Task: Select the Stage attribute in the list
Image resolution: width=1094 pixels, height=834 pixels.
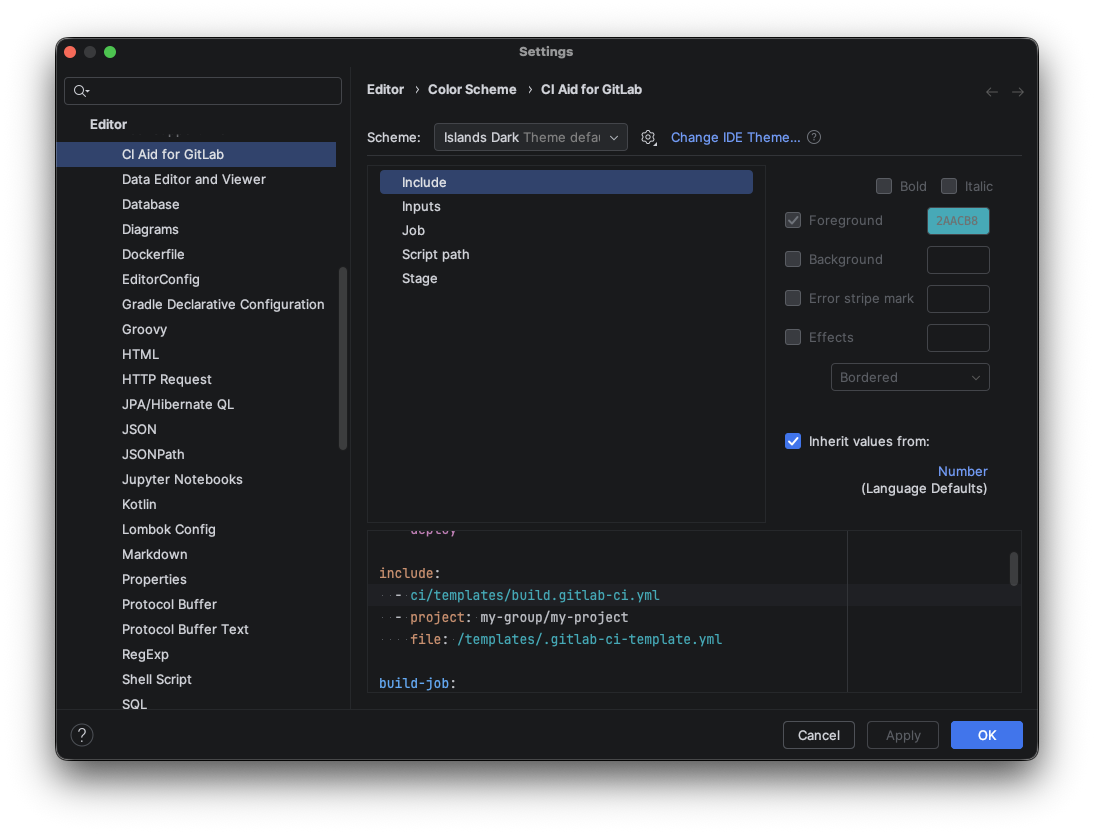Action: [x=419, y=278]
